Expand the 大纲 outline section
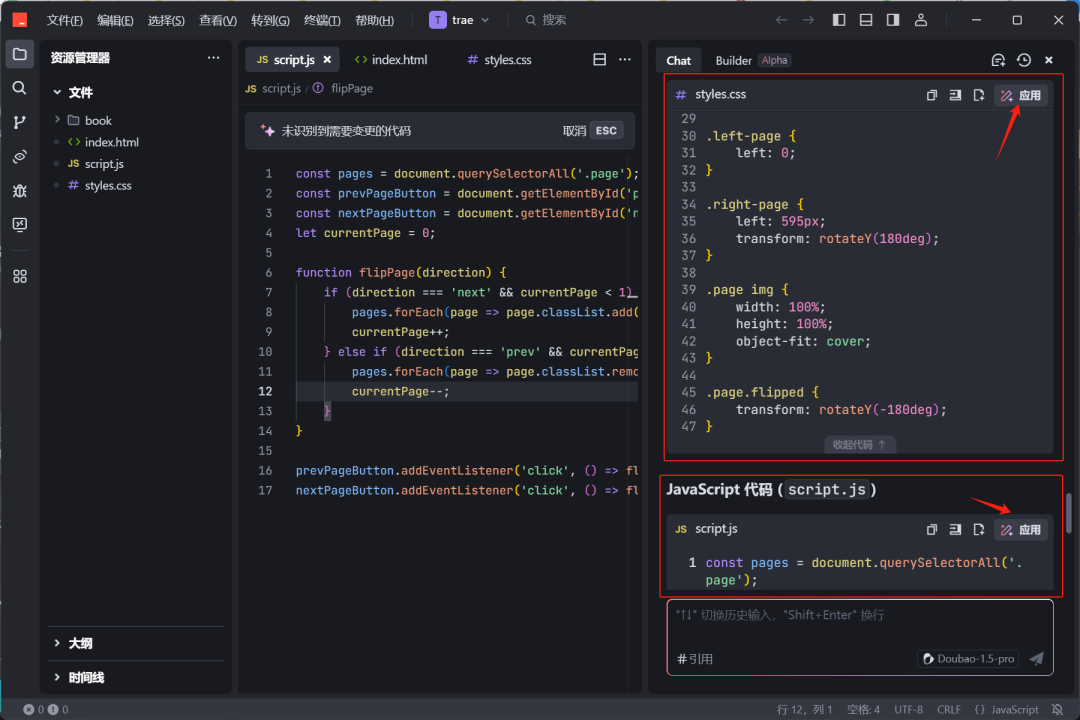Image resolution: width=1080 pixels, height=720 pixels. [x=80, y=643]
